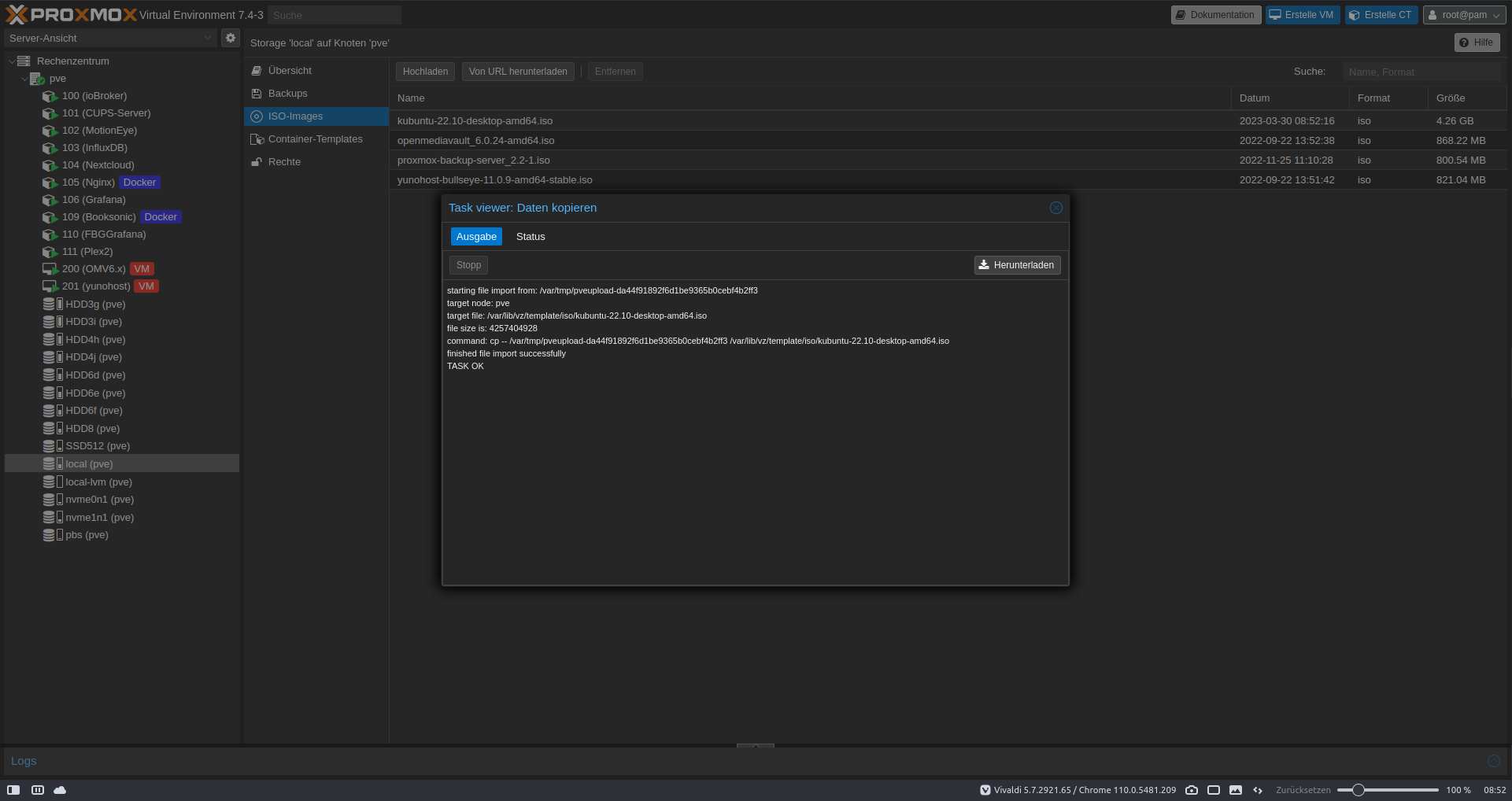Sort by the Name column header

(810, 98)
